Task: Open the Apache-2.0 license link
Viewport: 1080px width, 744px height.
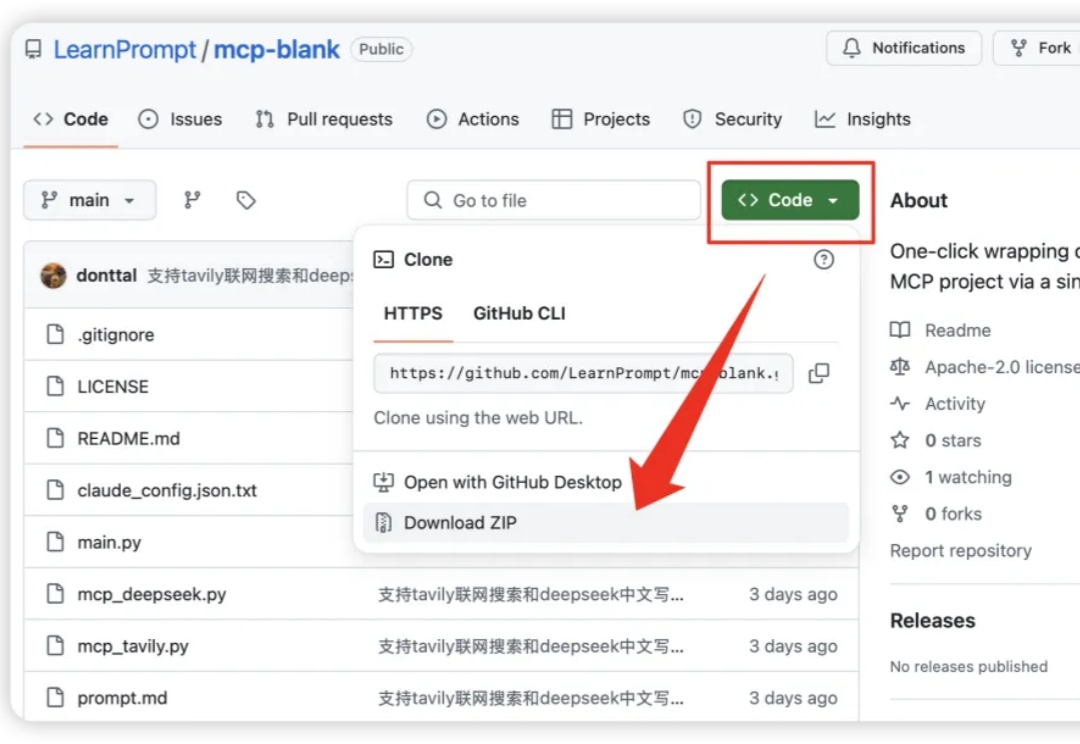Action: click(1002, 367)
